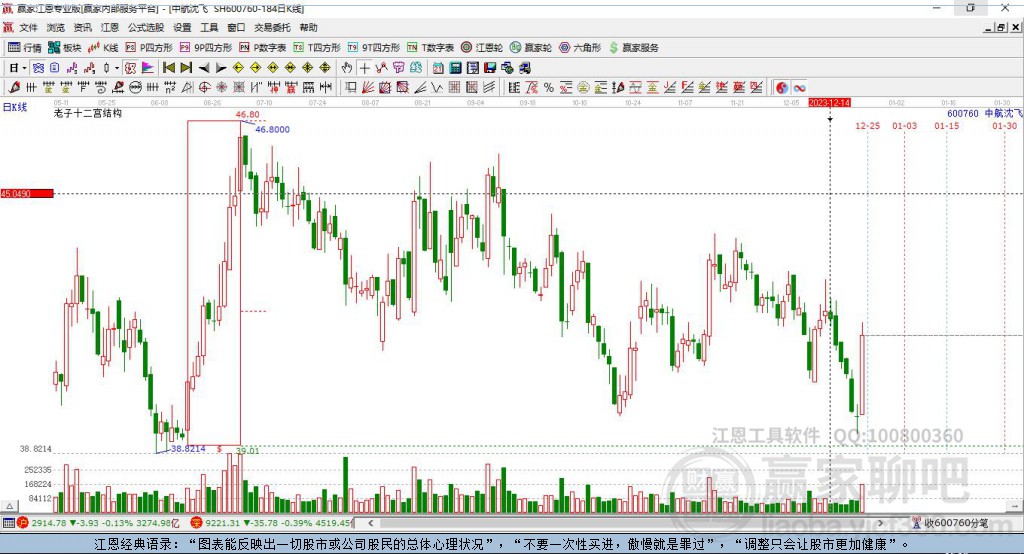Jump to the first bar
Screen dimensions: 1024x554
pyautogui.click(x=168, y=68)
